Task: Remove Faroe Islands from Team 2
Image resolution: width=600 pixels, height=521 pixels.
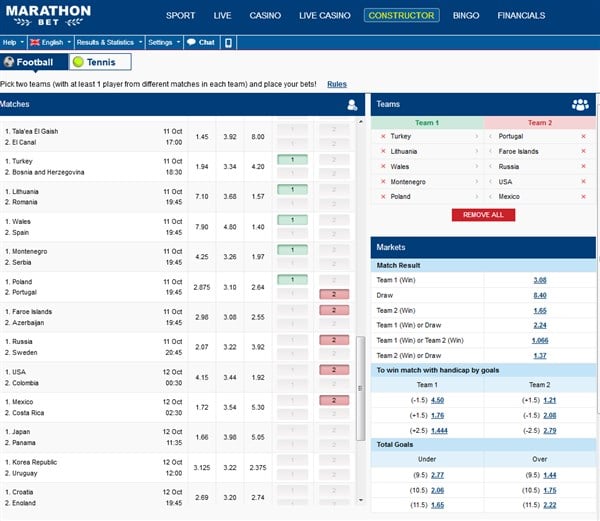Action: [x=584, y=151]
